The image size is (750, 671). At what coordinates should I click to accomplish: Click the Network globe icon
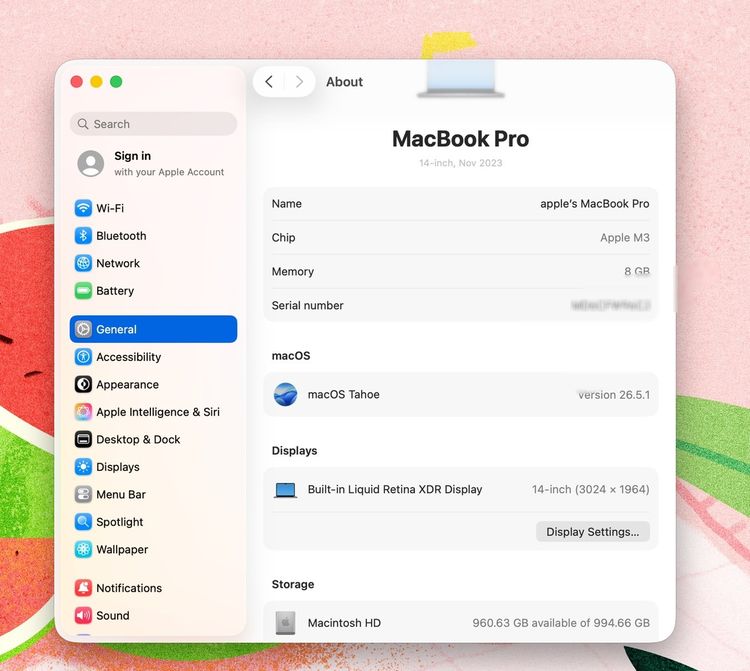(83, 263)
